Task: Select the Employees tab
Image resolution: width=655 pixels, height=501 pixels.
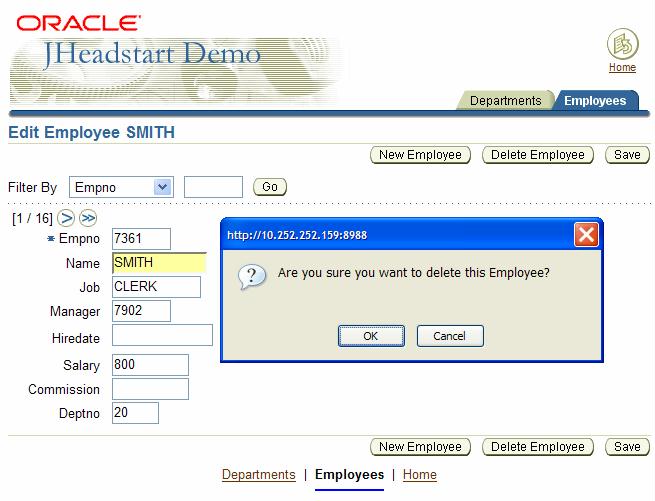Action: pyautogui.click(x=595, y=100)
